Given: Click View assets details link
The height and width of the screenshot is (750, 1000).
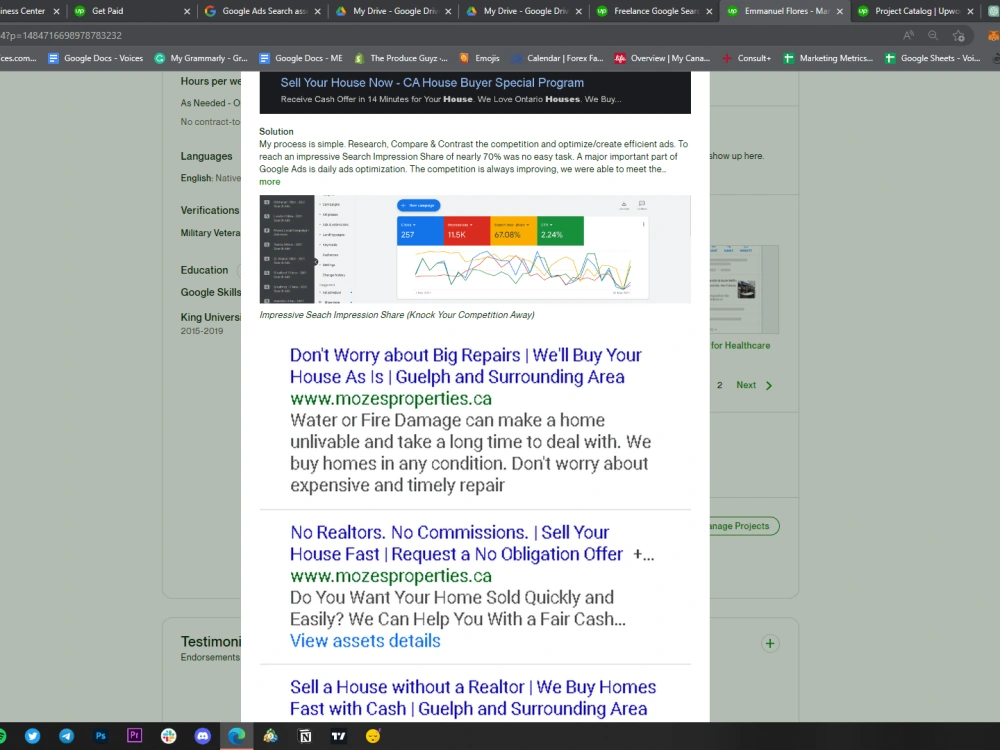Looking at the screenshot, I should tap(365, 640).
